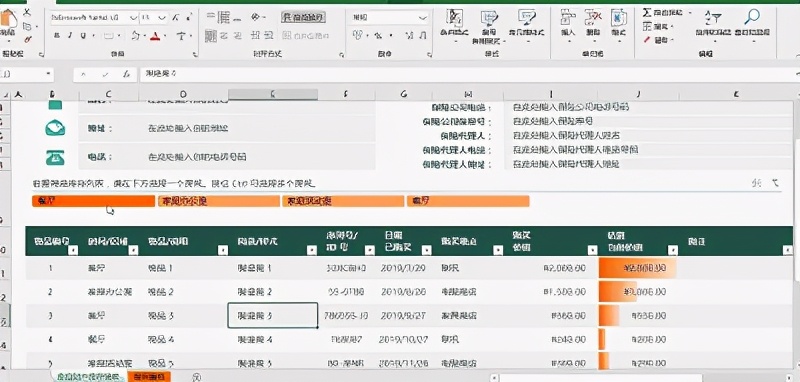Open filter dropdown on item number column
Viewport: 800px width, 382px height.
73,250
